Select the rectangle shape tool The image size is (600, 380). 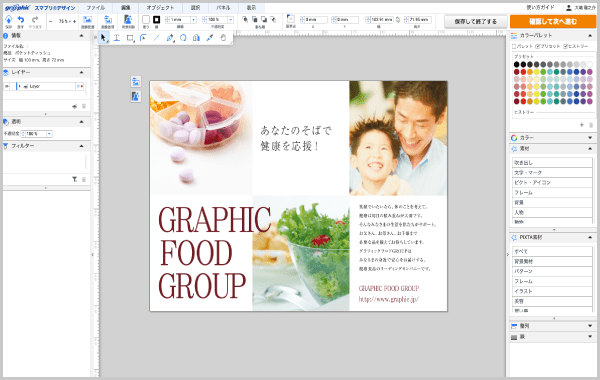(x=130, y=38)
